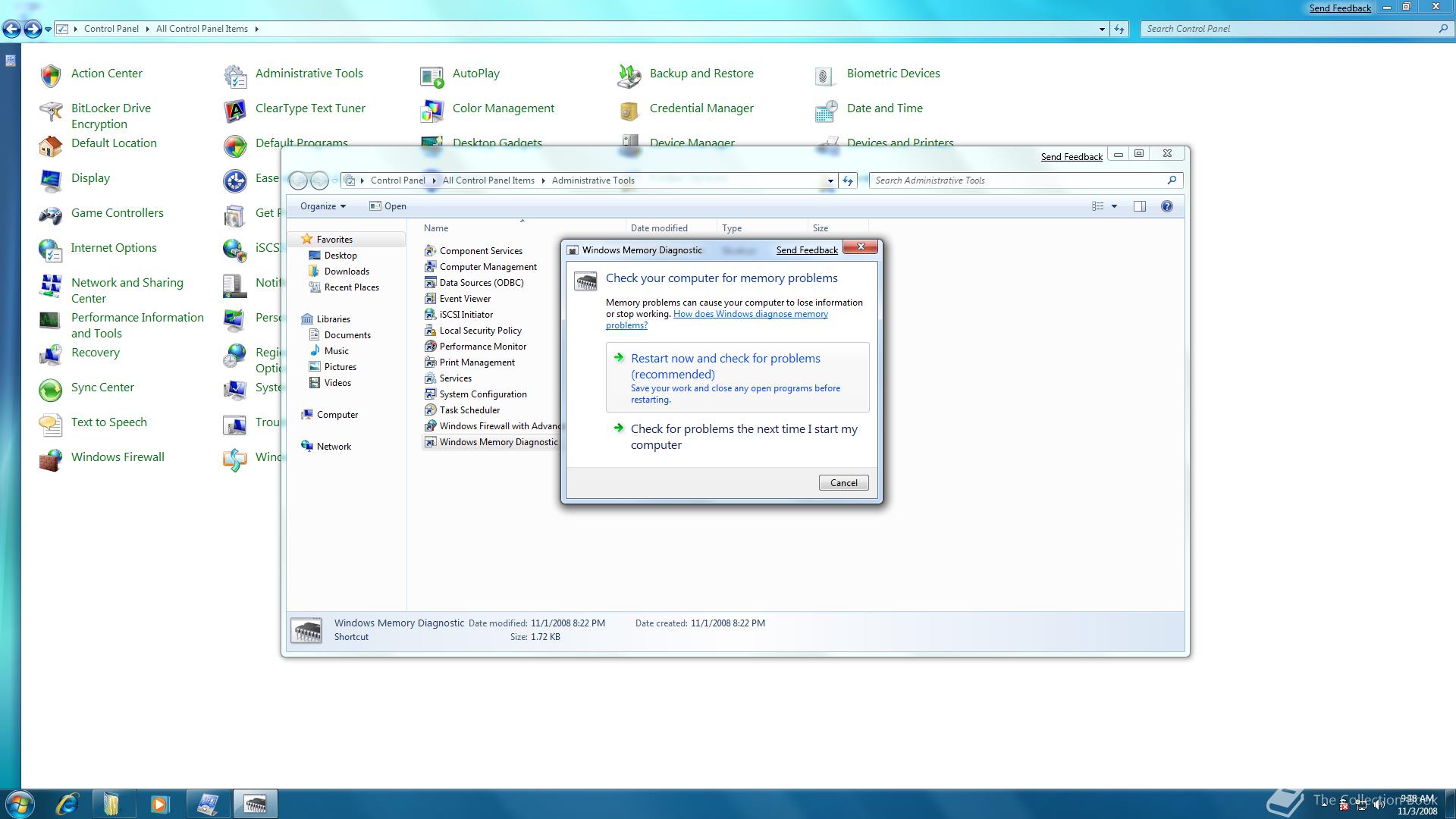Open the Start menu orb
1456x819 pixels.
click(x=20, y=804)
